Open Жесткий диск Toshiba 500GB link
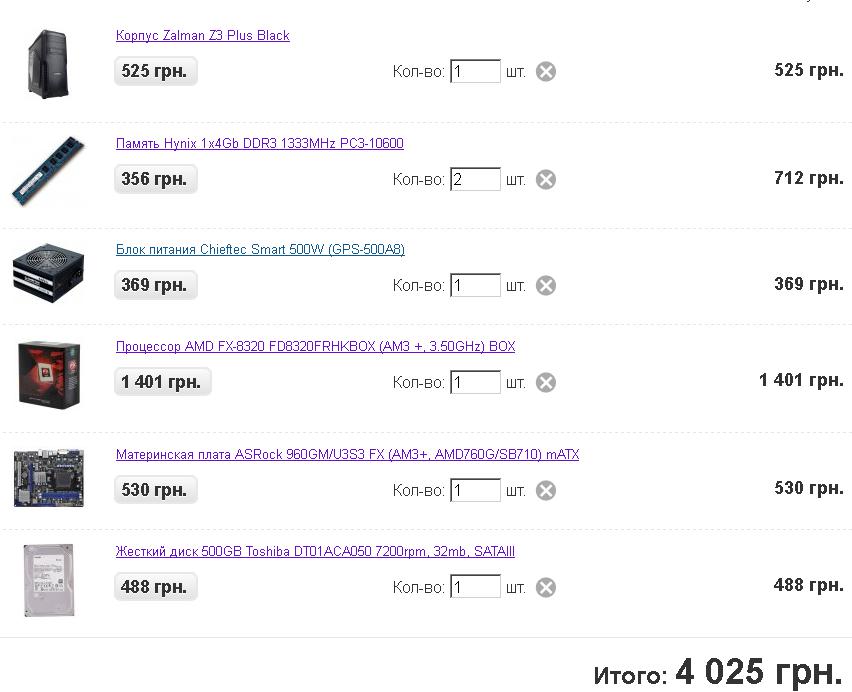This screenshot has height=692, width=852. pos(315,552)
